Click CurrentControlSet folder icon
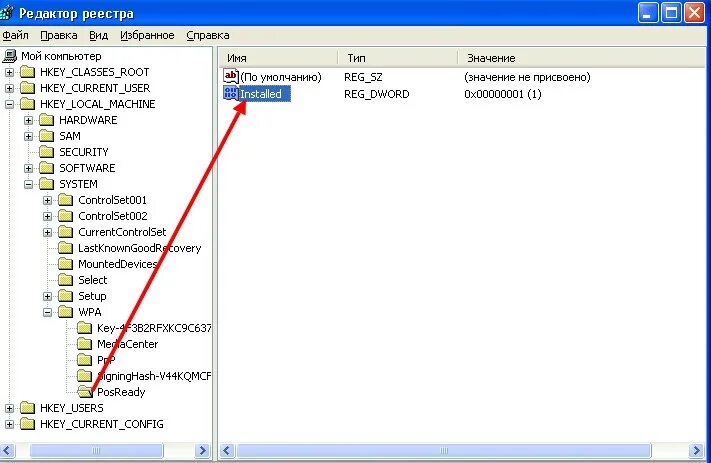Screen dimensions: 711x463 pyautogui.click(x=66, y=232)
